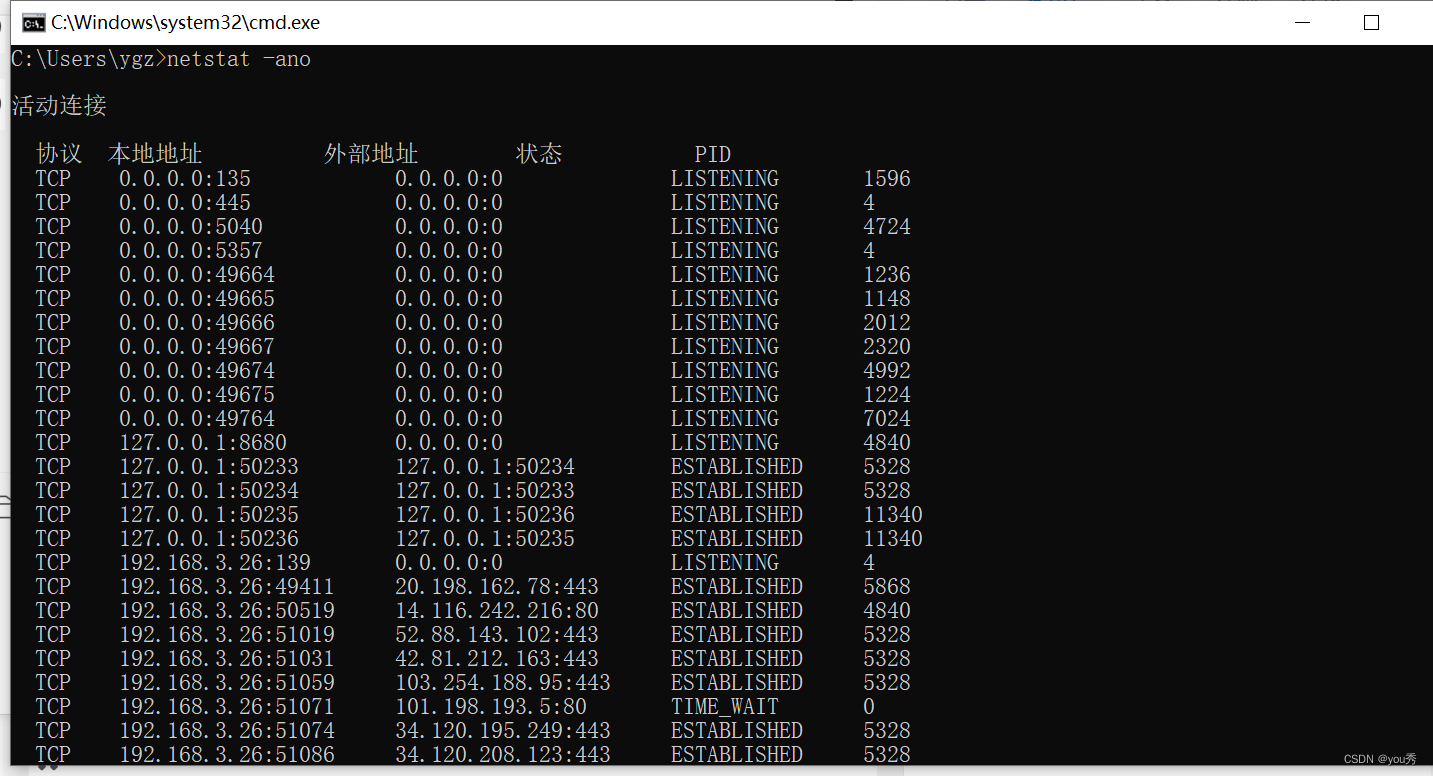Click the TIME_WAIT state entry

(x=725, y=707)
